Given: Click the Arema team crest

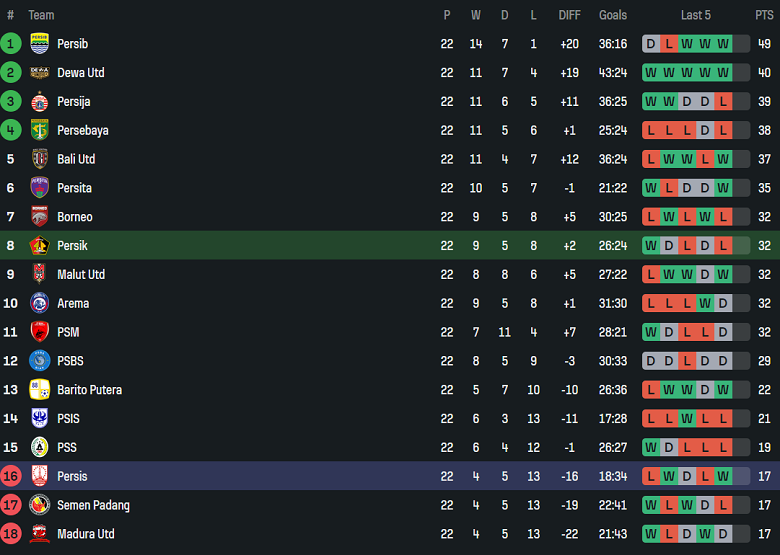Looking at the screenshot, I should point(40,303).
